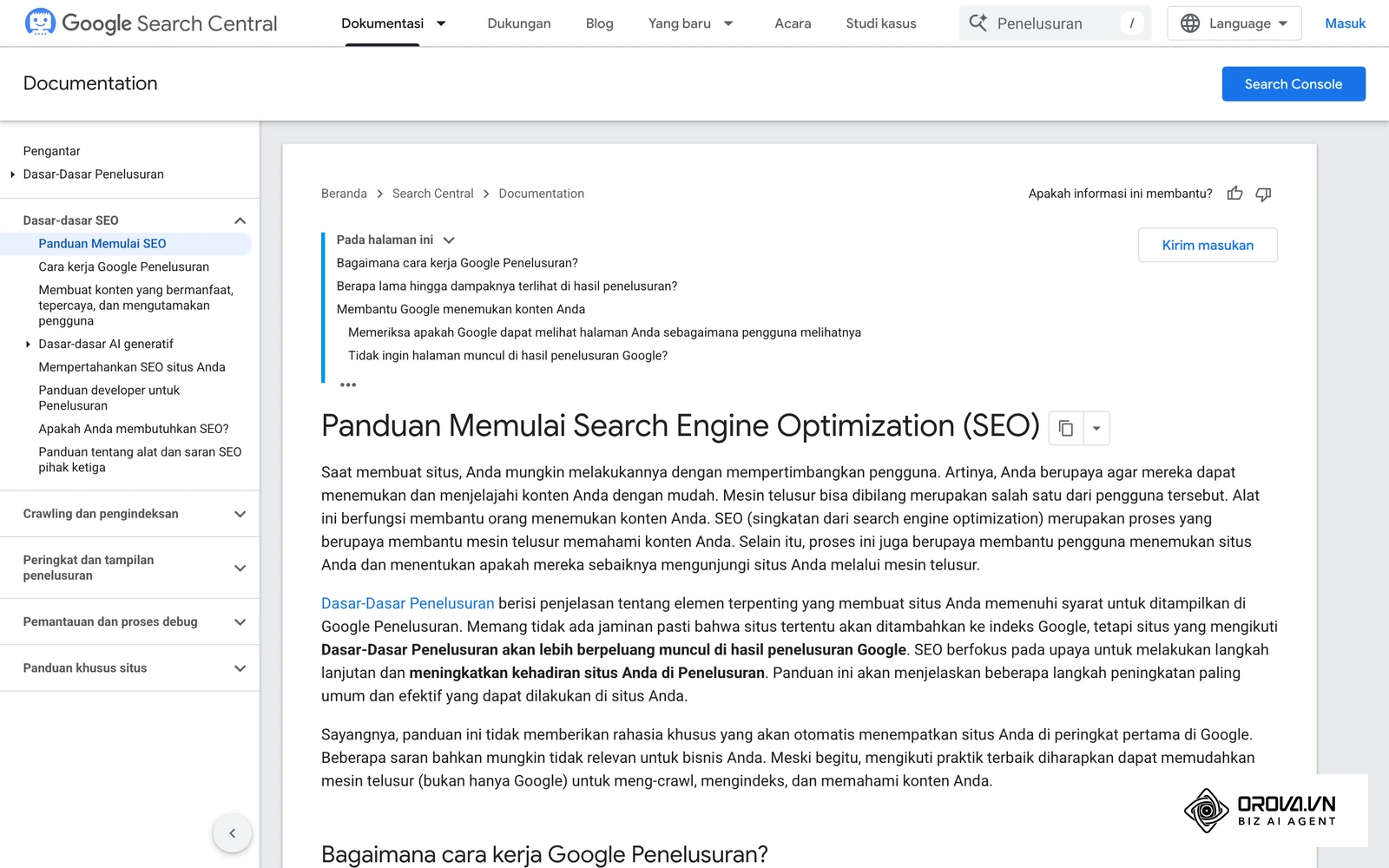
Task: Click the Search Console button
Action: [1294, 84]
